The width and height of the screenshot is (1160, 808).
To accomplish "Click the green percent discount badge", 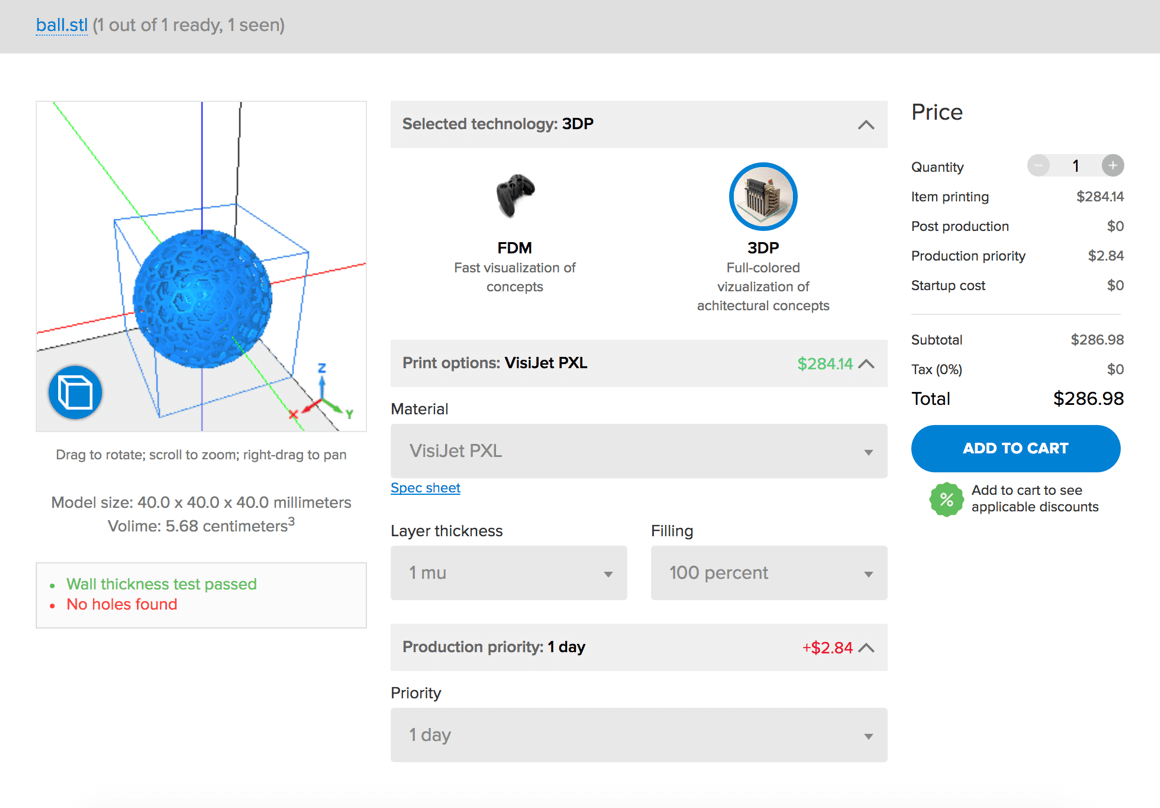I will click(x=945, y=499).
